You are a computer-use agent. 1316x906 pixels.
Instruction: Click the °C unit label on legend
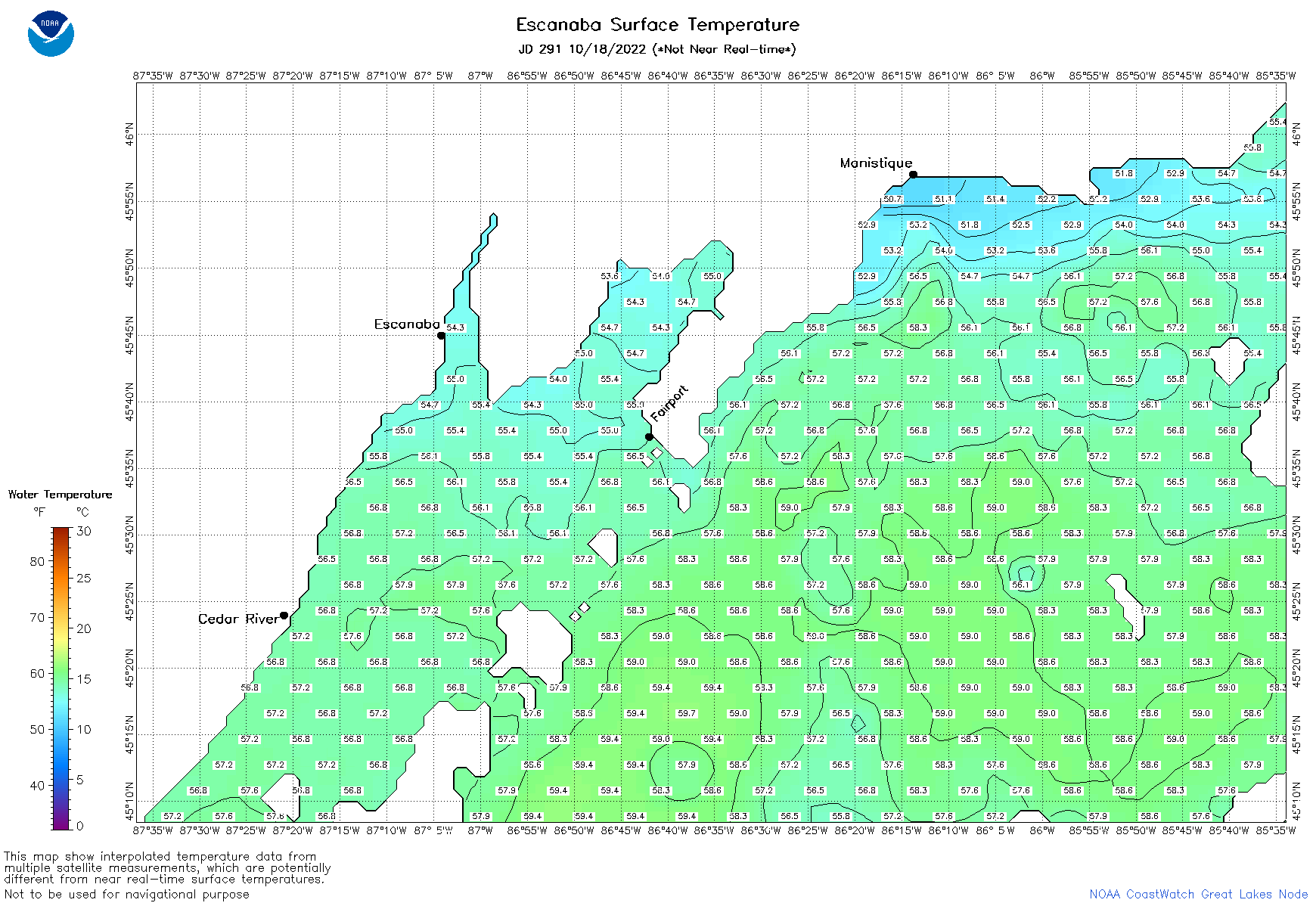pyautogui.click(x=82, y=512)
